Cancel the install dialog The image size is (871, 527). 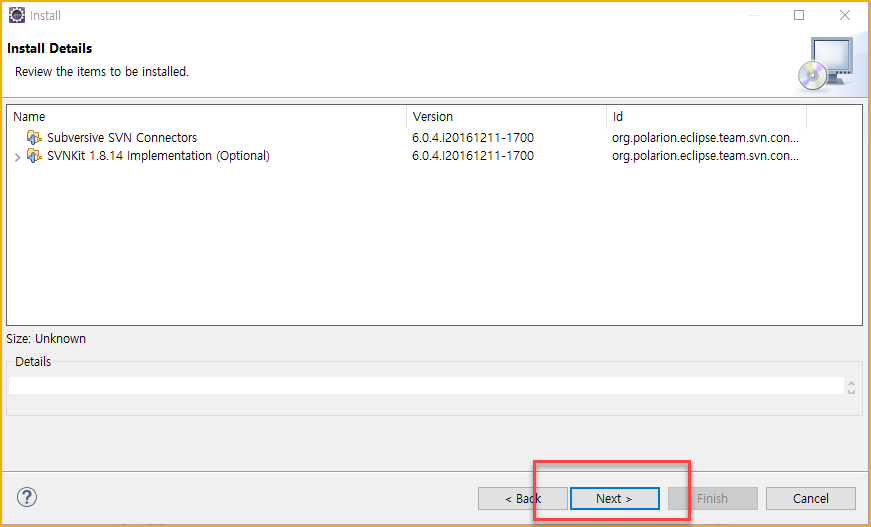(x=810, y=499)
